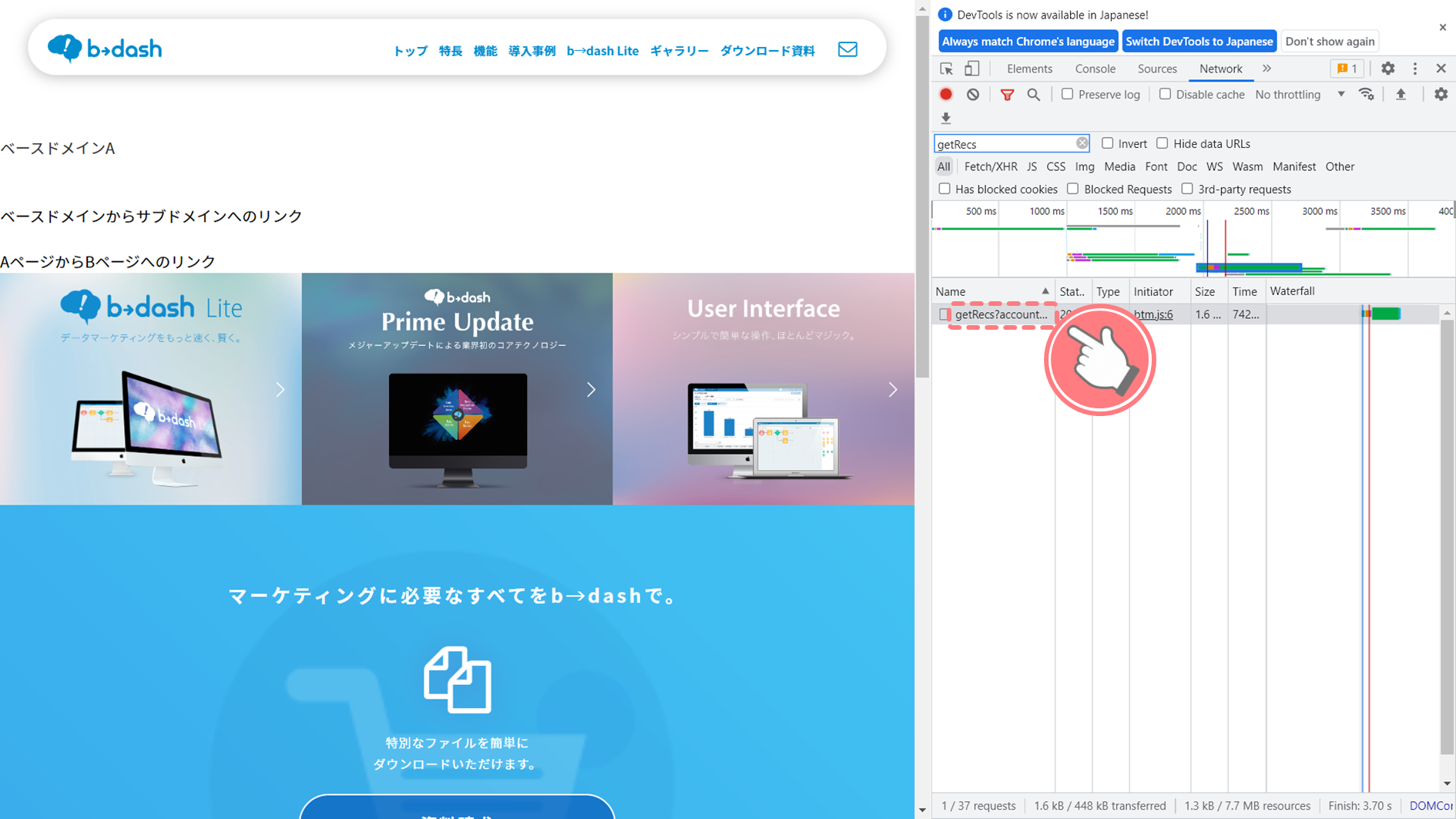
Task: Filter requests by Img type
Action: pyautogui.click(x=1085, y=166)
